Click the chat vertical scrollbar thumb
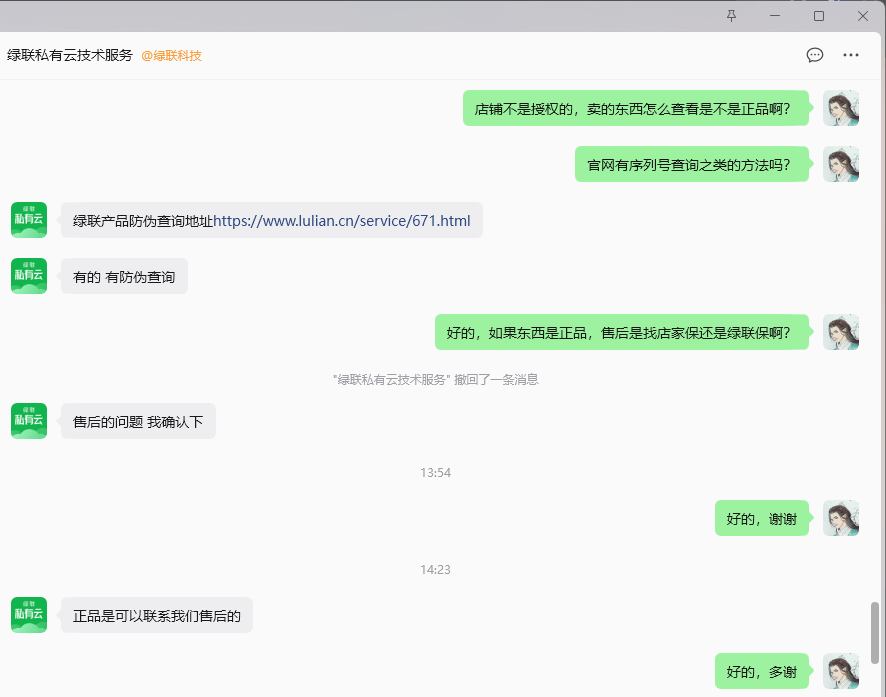 [875, 633]
